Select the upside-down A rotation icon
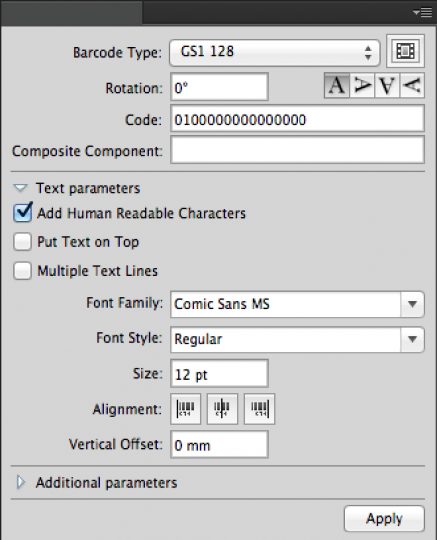 pyautogui.click(x=387, y=85)
